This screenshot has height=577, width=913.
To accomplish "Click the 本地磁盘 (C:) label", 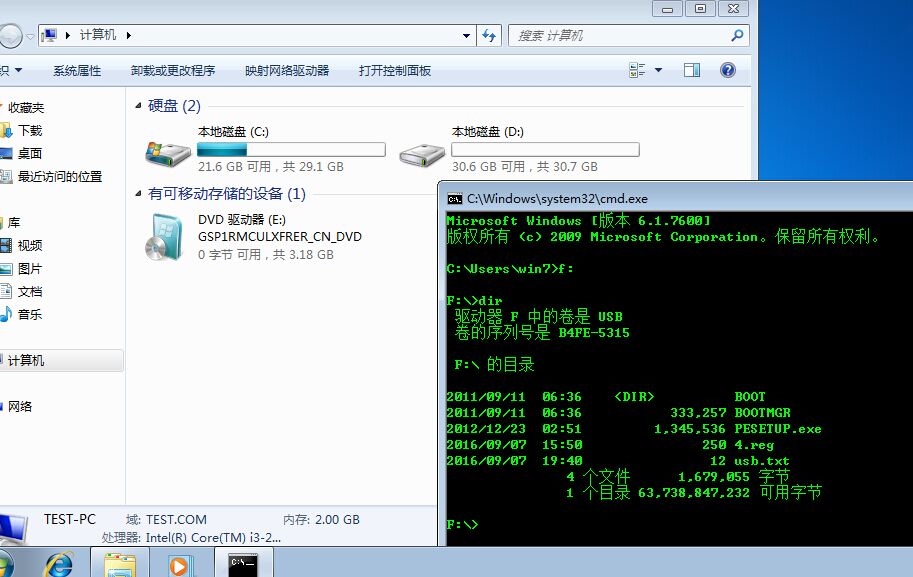I will [x=233, y=132].
